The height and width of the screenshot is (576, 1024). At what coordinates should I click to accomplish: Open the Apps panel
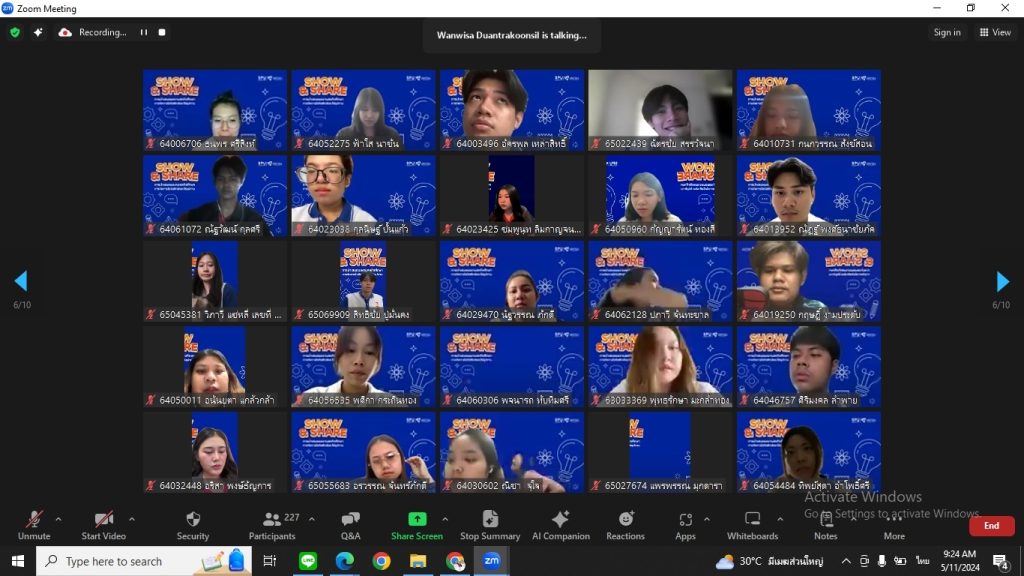685,526
